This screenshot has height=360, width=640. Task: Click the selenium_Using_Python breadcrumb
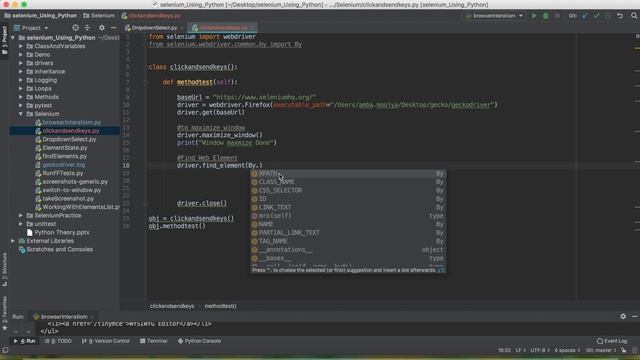pyautogui.click(x=40, y=16)
